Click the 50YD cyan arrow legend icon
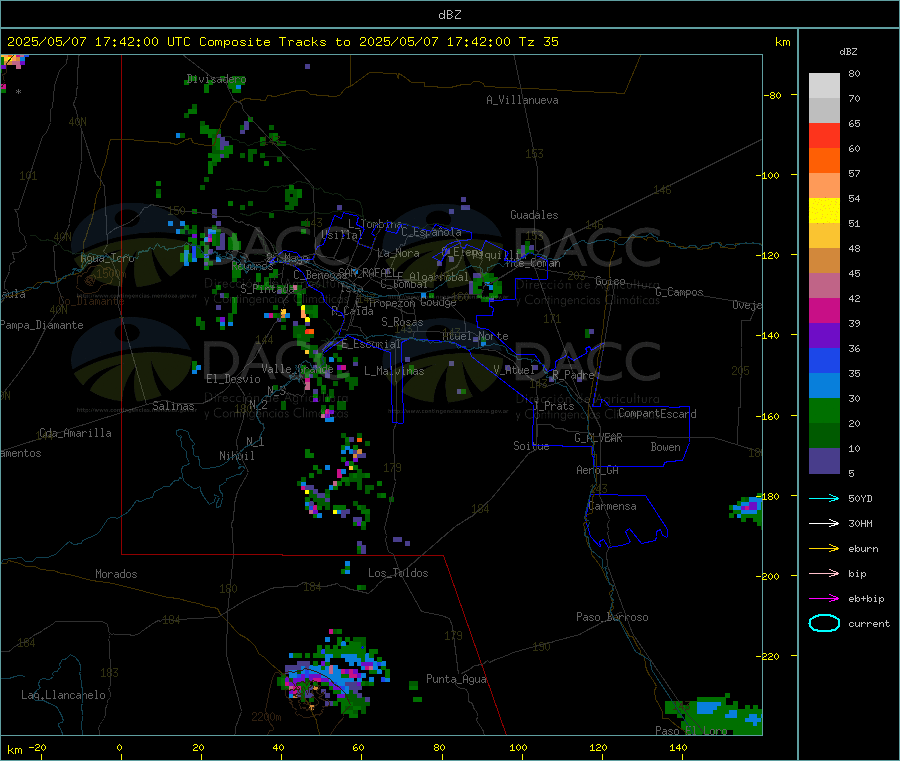The width and height of the screenshot is (900, 761). coord(824,498)
